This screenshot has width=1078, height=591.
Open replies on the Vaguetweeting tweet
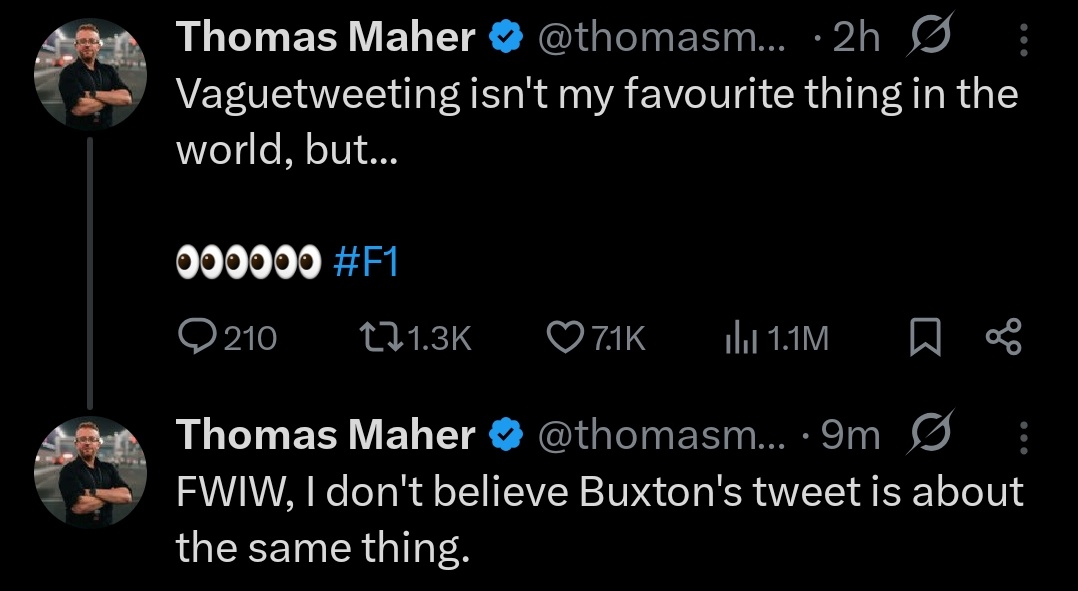(x=227, y=338)
